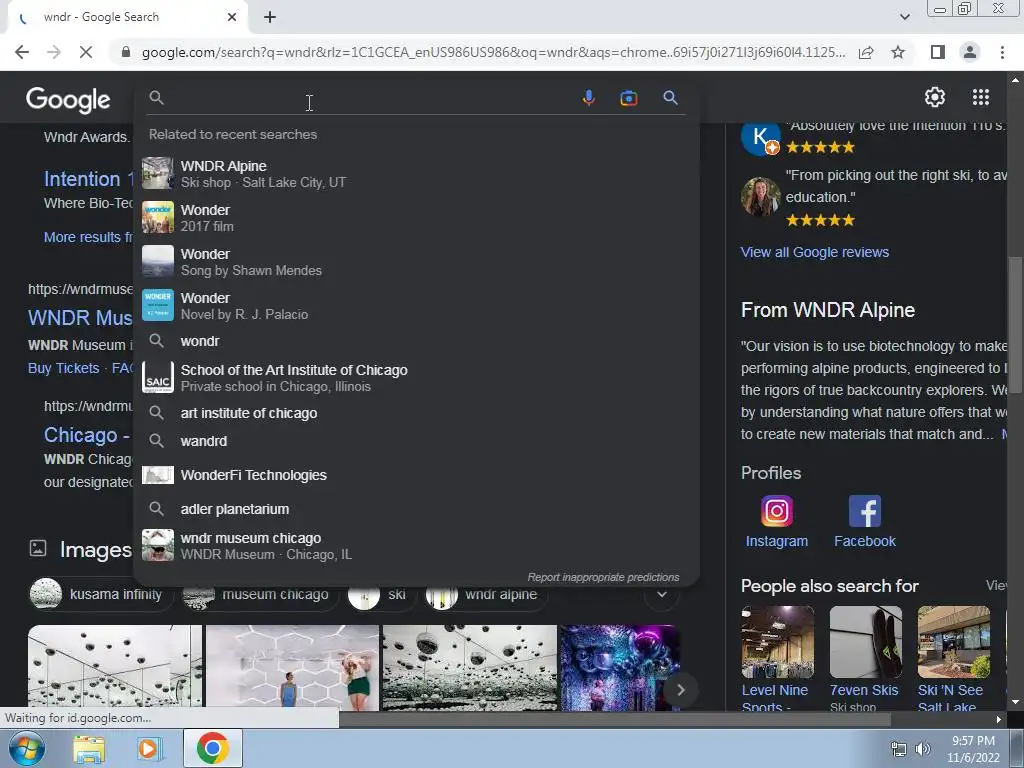This screenshot has height=768, width=1024.
Task: Click the voice search microphone icon
Action: 588,98
